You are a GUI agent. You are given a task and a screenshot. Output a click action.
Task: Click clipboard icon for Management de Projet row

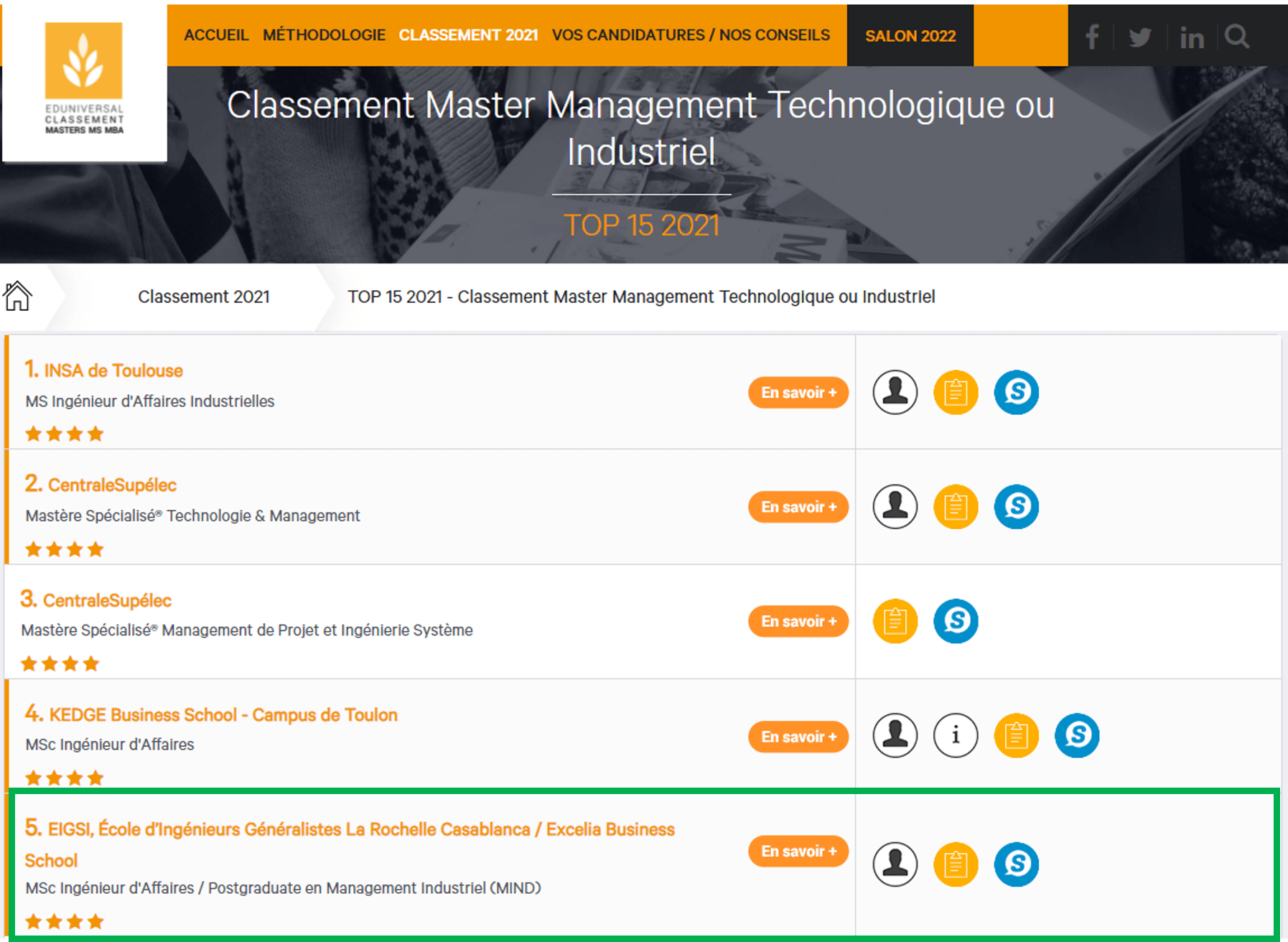(895, 621)
